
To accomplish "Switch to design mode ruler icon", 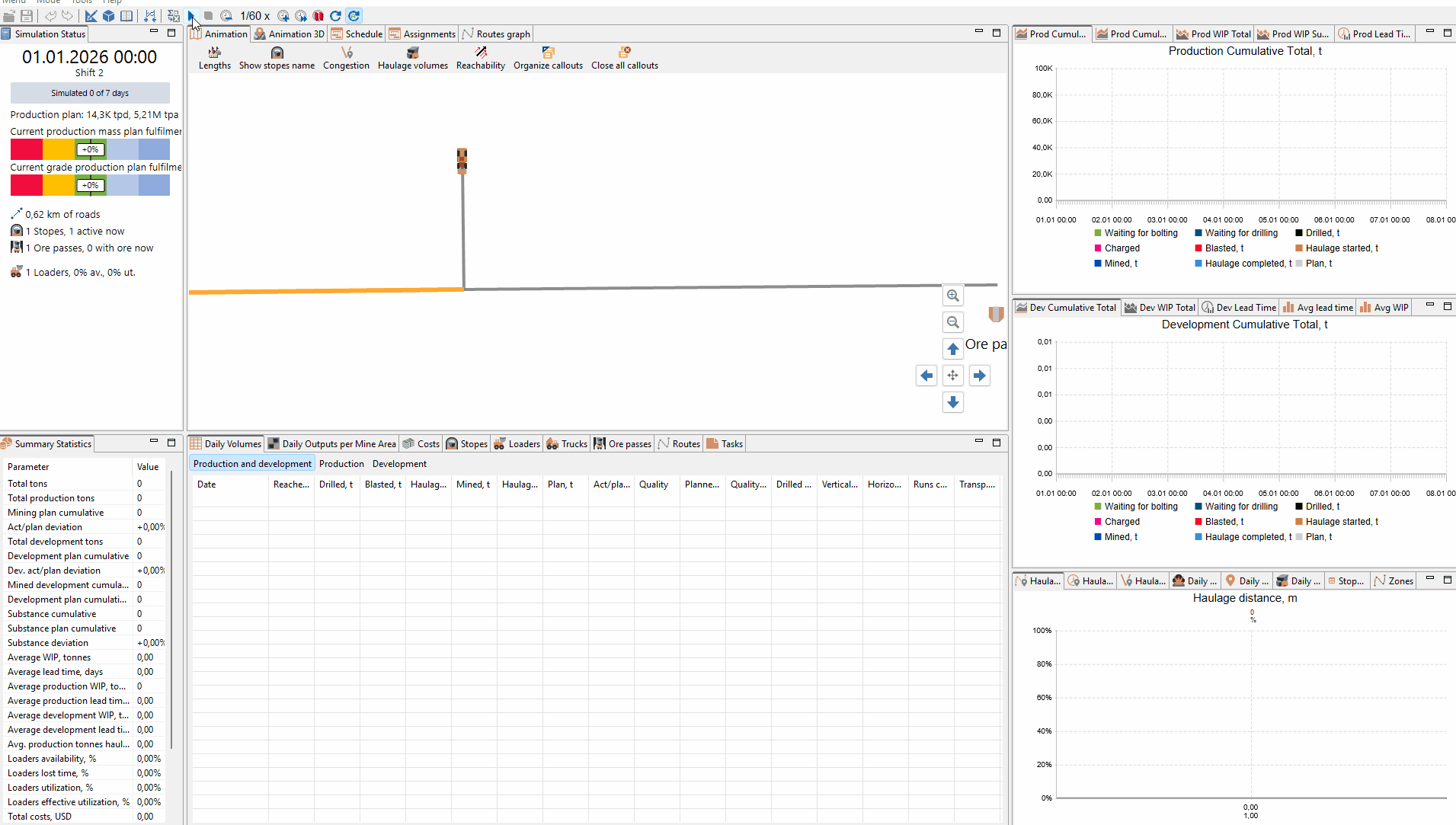I will coord(91,15).
